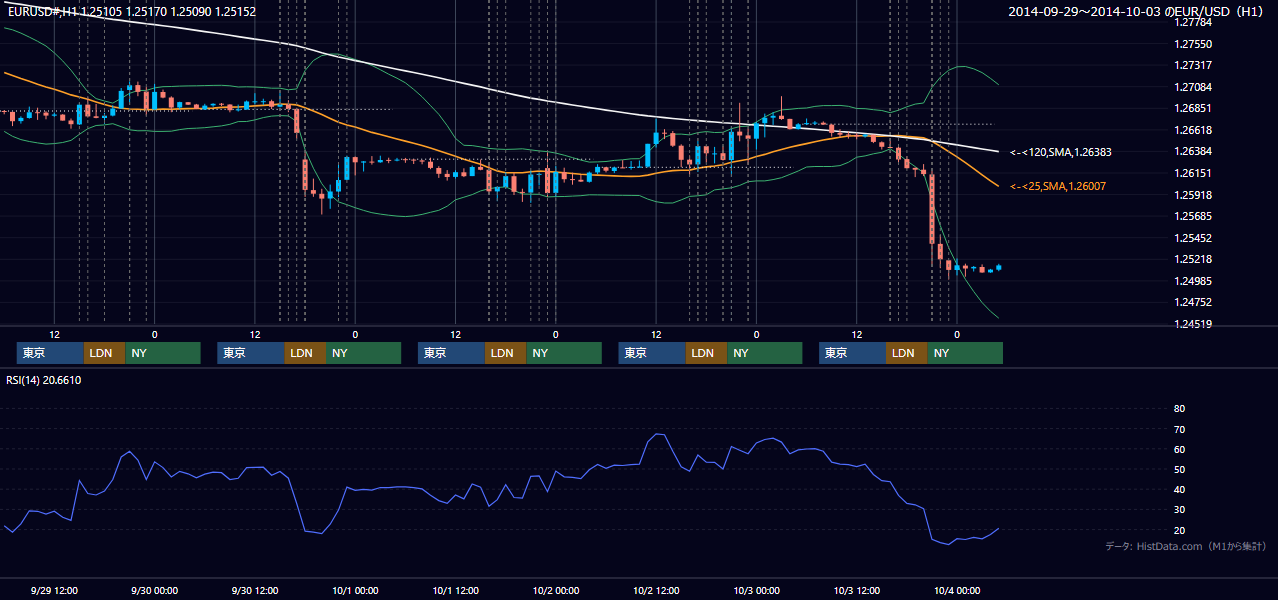The image size is (1278, 600).
Task: Click RSI scale level 70
Action: pyautogui.click(x=1179, y=429)
